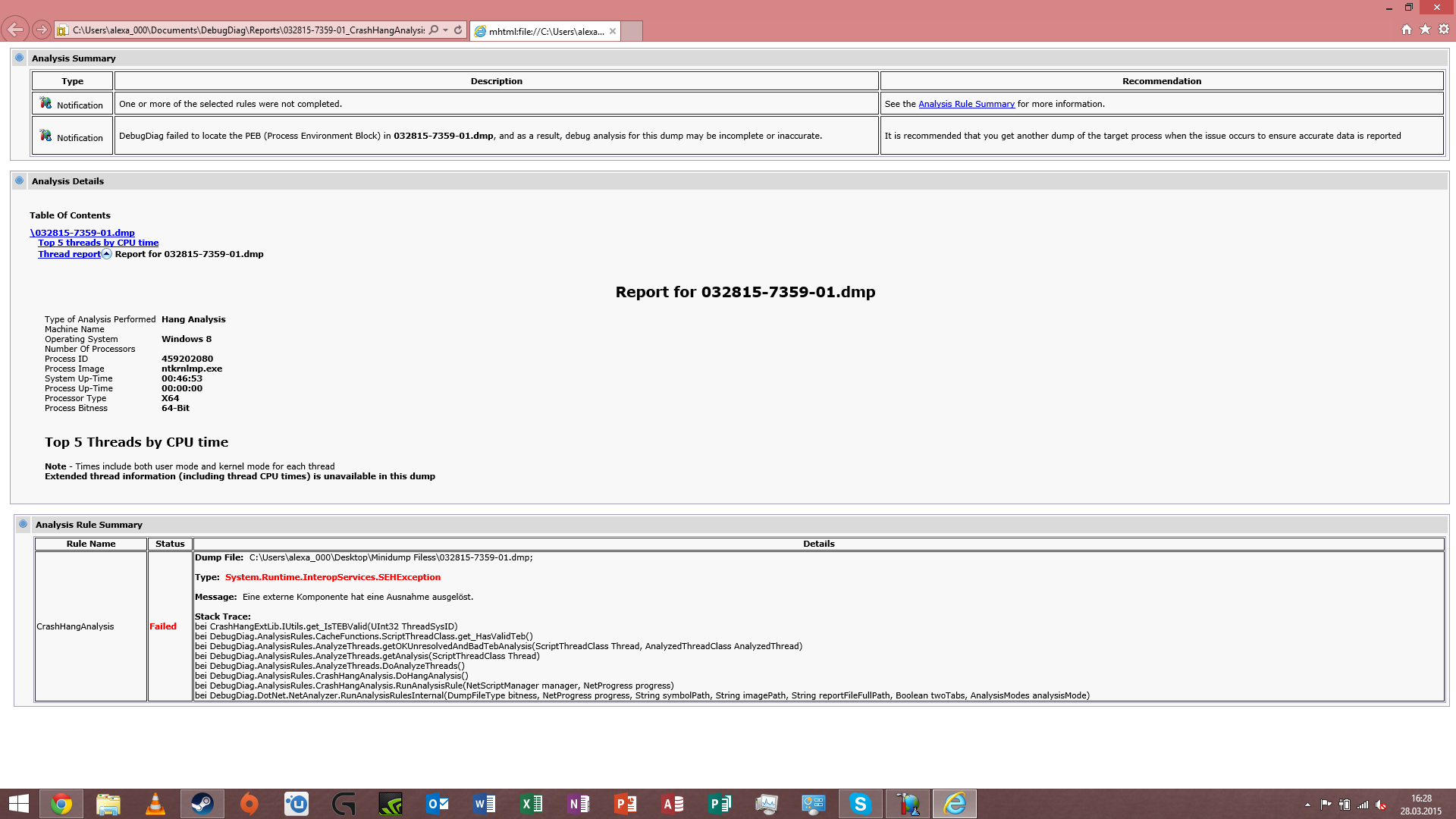Image resolution: width=1456 pixels, height=819 pixels.
Task: Launch Steam from the taskbar
Action: [202, 804]
